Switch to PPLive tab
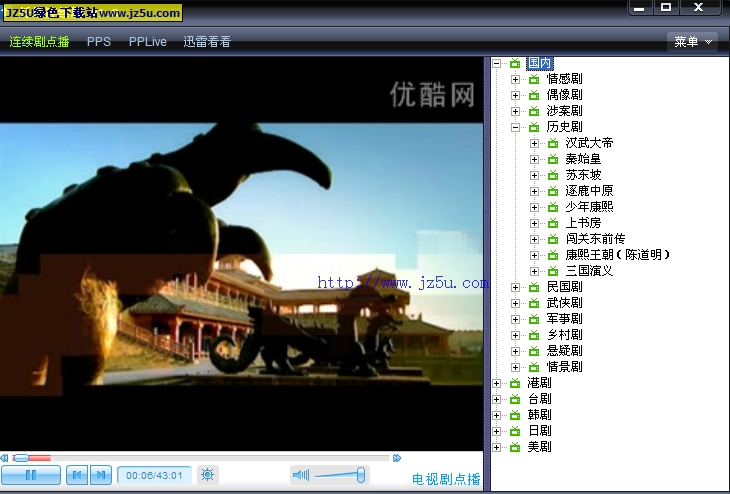The image size is (730, 494). pos(148,41)
